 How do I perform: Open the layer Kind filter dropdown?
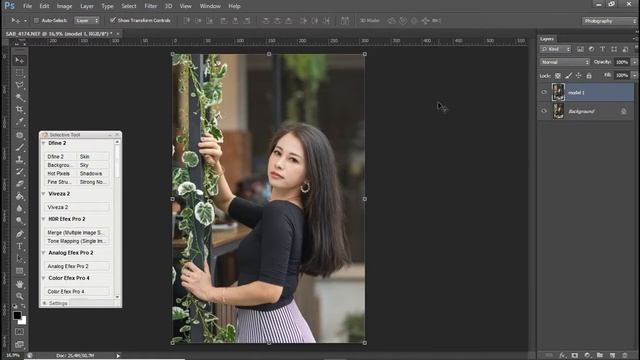[556, 49]
